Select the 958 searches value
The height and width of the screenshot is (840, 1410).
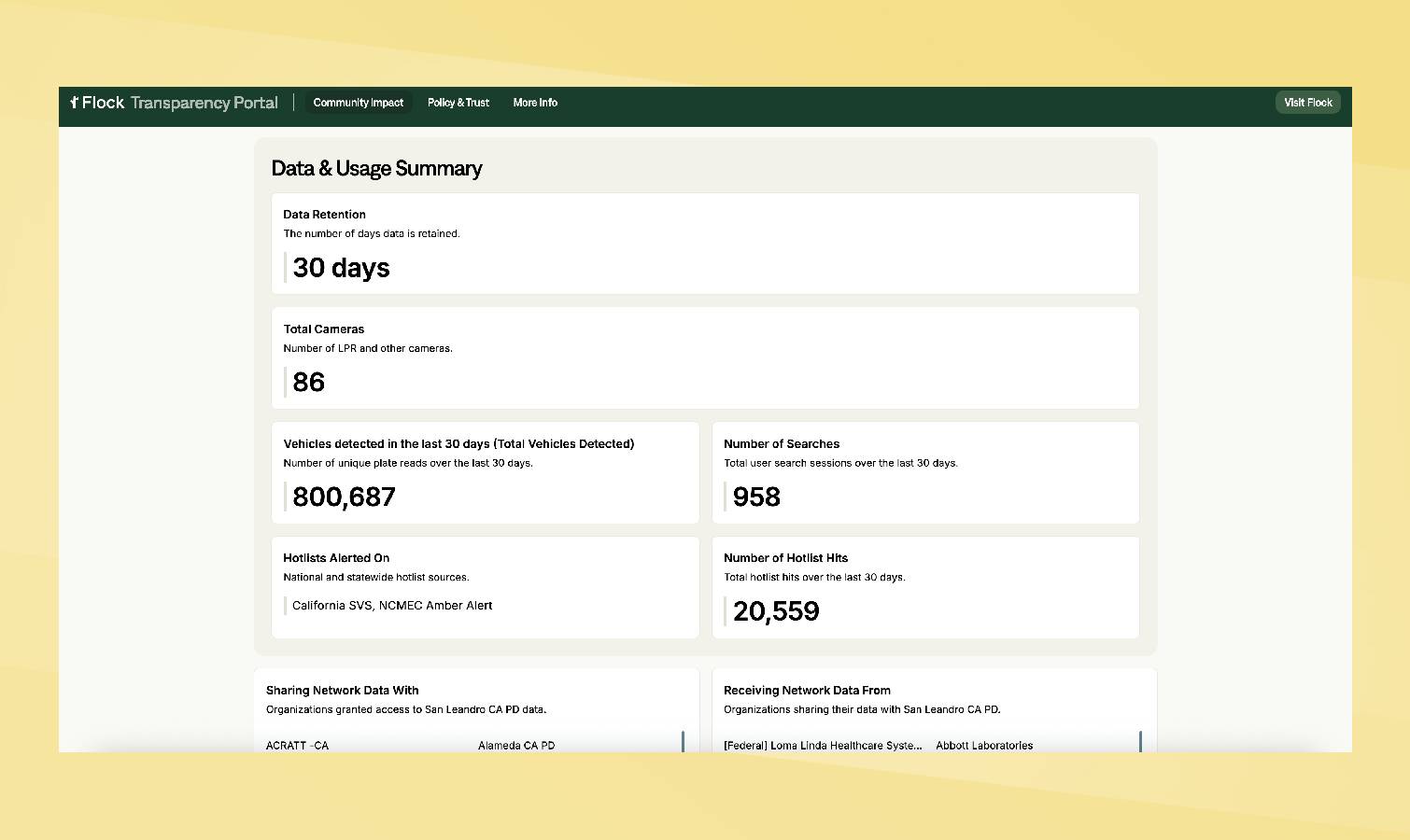(756, 497)
